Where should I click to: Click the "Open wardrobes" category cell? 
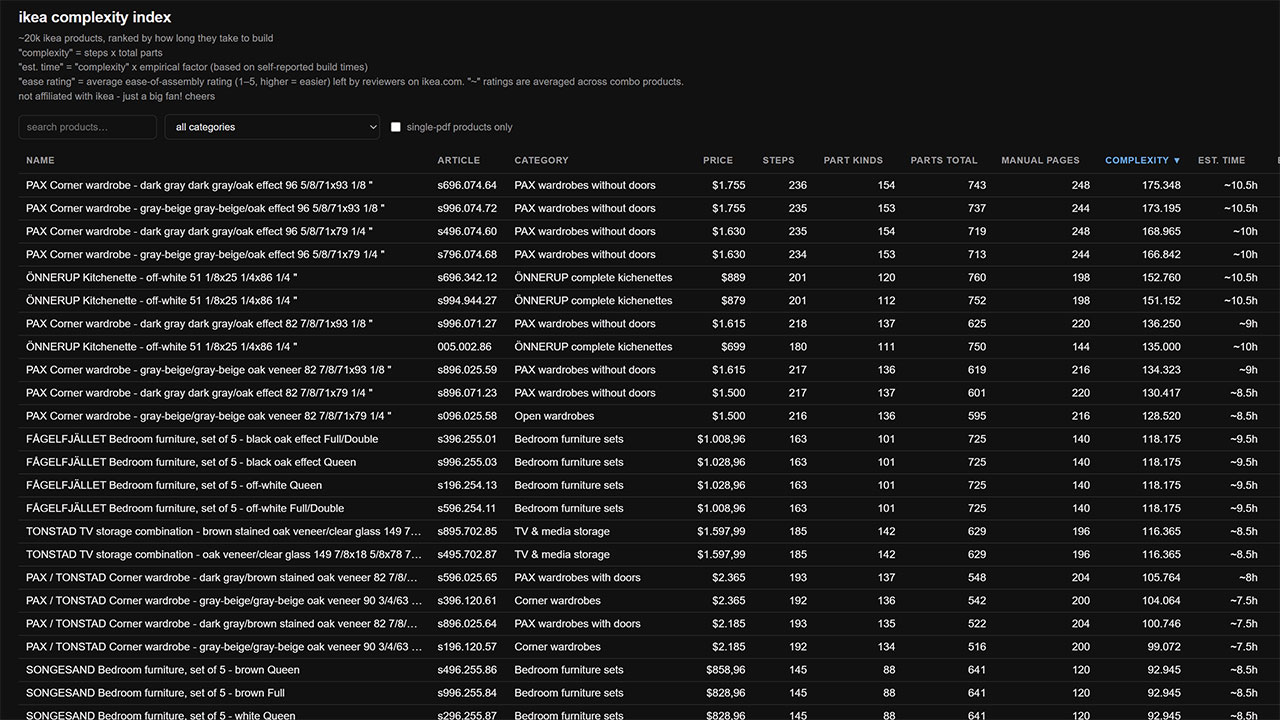(554, 415)
